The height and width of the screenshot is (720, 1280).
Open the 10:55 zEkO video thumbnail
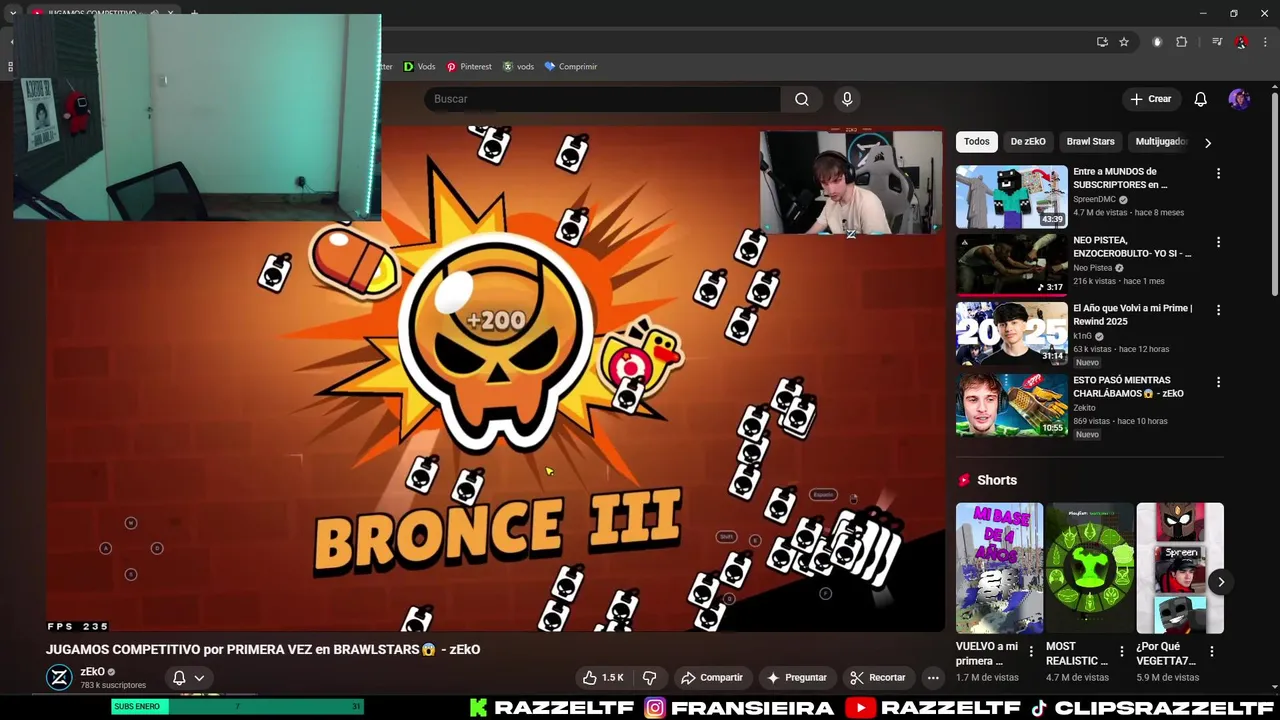[1011, 405]
